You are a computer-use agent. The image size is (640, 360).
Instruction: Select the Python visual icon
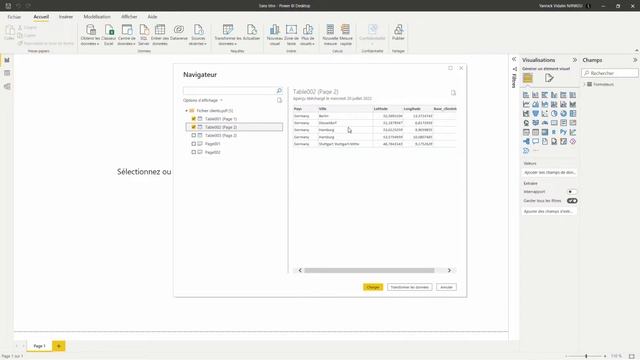(563, 132)
